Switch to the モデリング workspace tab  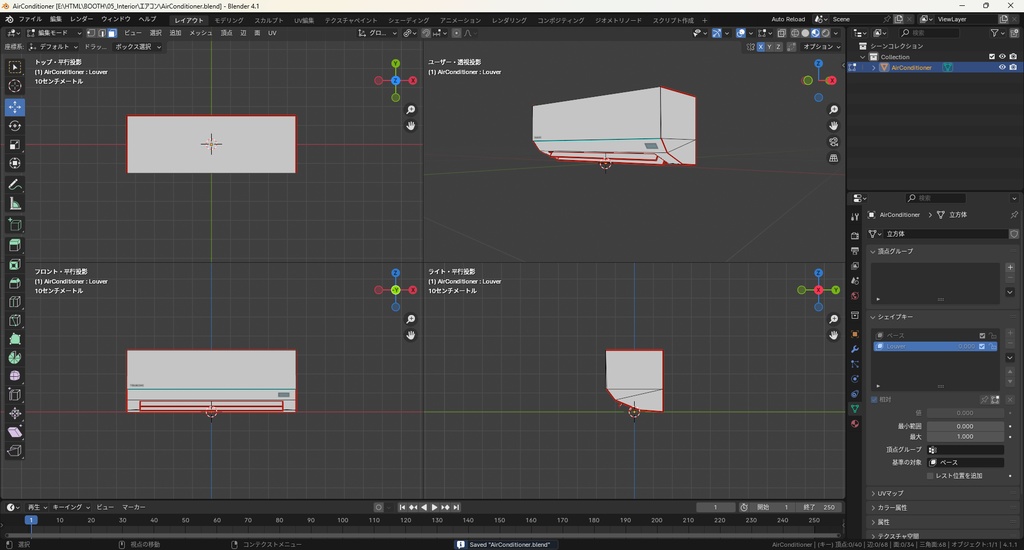pos(228,20)
